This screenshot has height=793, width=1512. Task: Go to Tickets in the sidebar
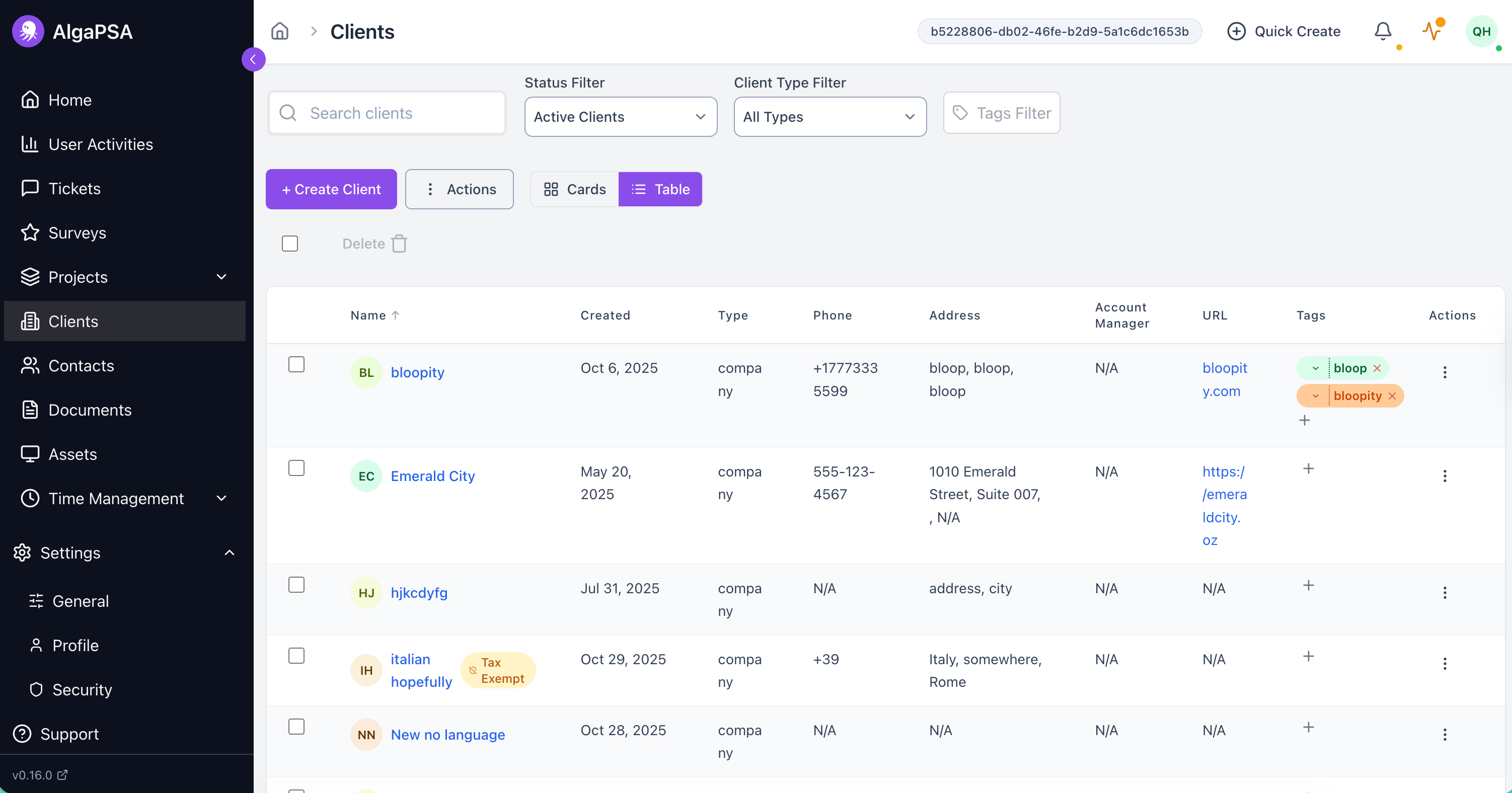[x=74, y=188]
